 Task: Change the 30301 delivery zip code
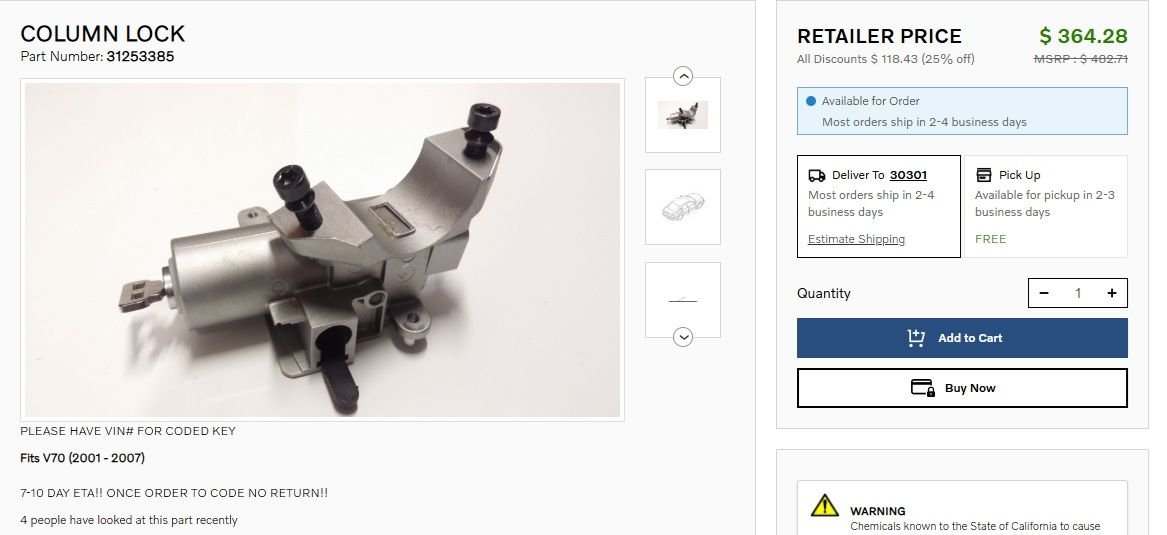pyautogui.click(x=908, y=175)
